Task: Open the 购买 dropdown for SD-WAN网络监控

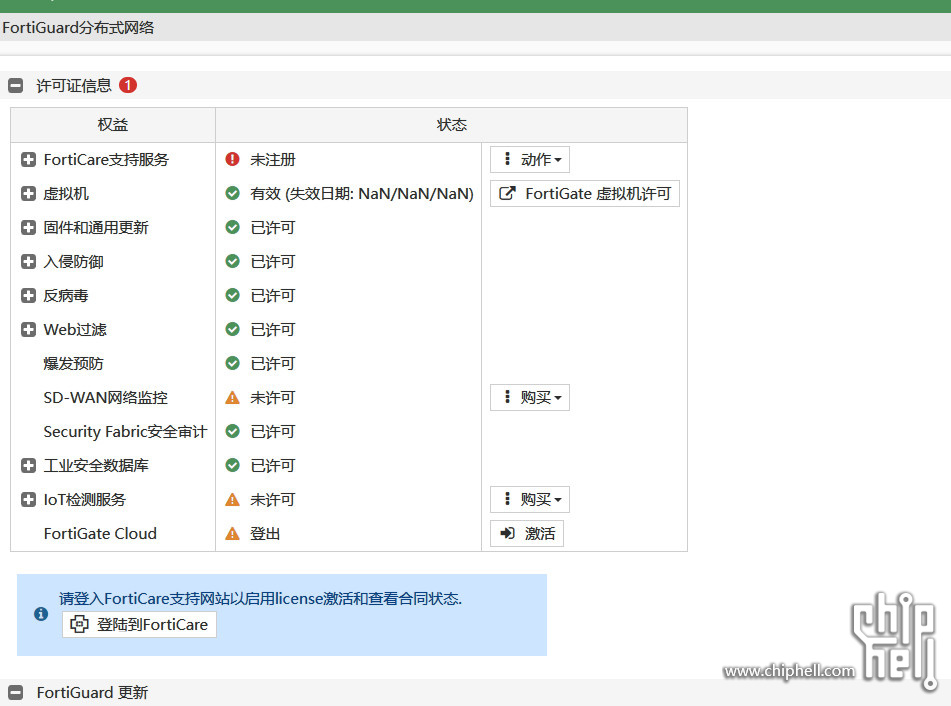Action: click(529, 397)
